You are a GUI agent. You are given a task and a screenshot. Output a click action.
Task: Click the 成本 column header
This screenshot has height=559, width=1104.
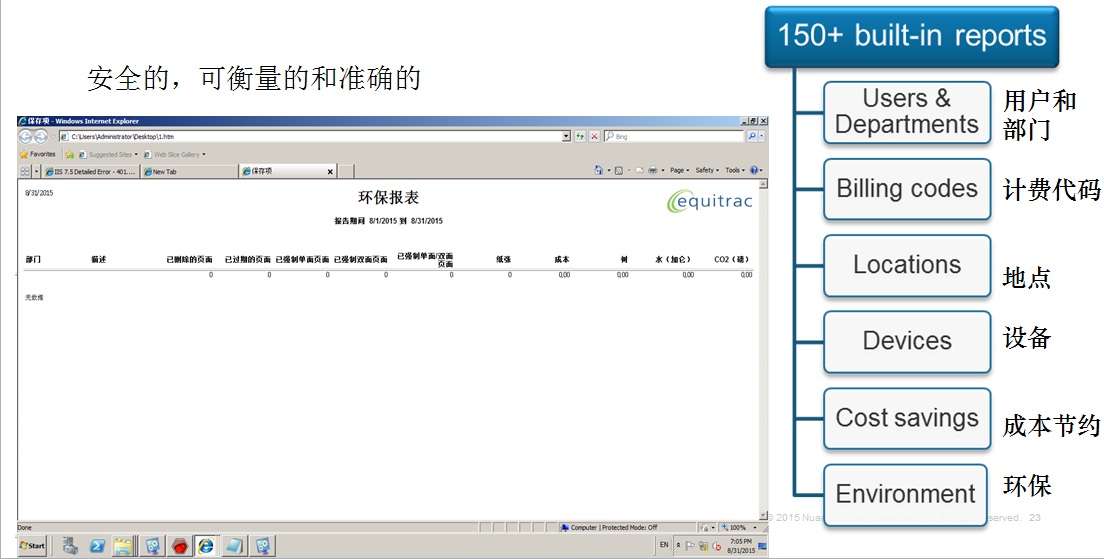(562, 260)
